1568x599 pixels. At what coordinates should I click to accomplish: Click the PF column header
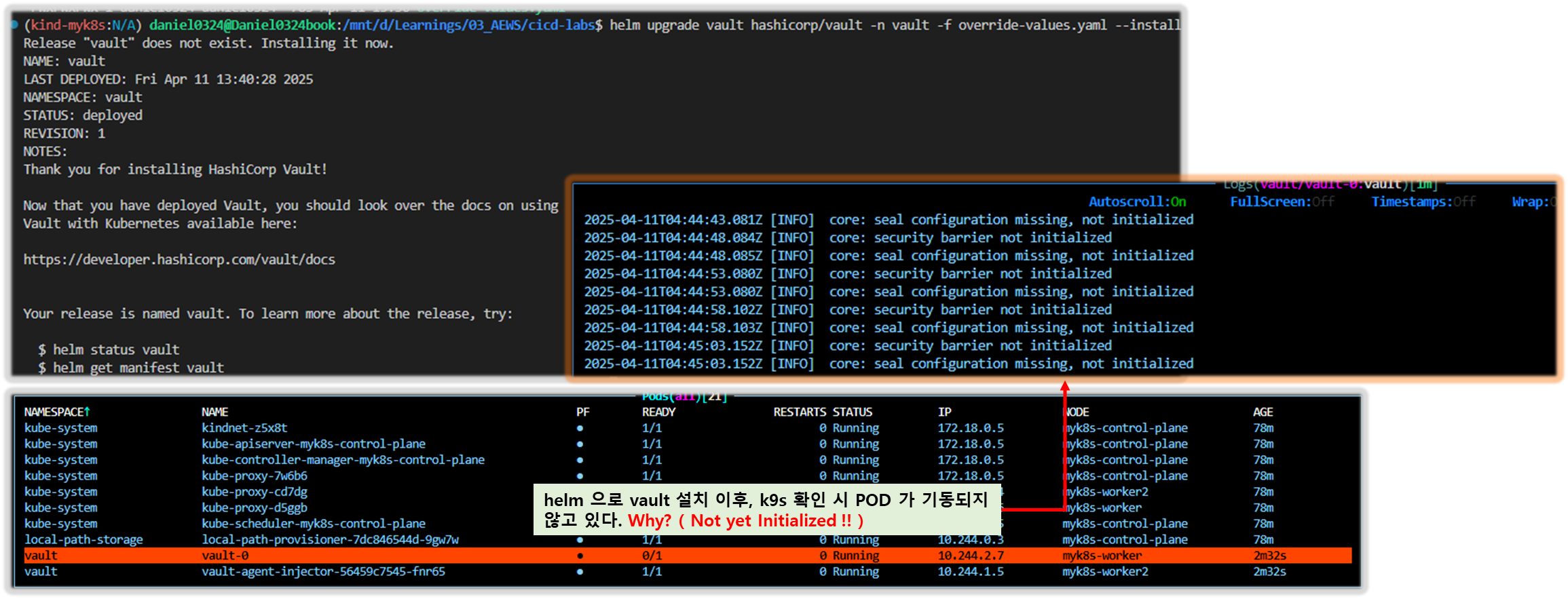582,412
